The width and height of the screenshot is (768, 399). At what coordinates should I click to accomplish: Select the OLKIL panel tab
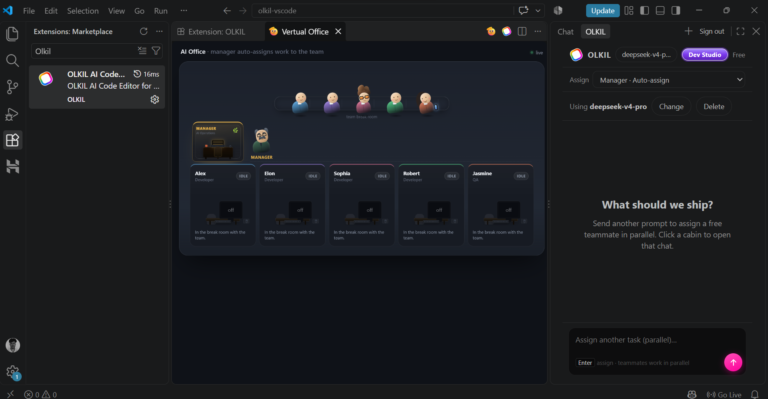[x=595, y=31]
